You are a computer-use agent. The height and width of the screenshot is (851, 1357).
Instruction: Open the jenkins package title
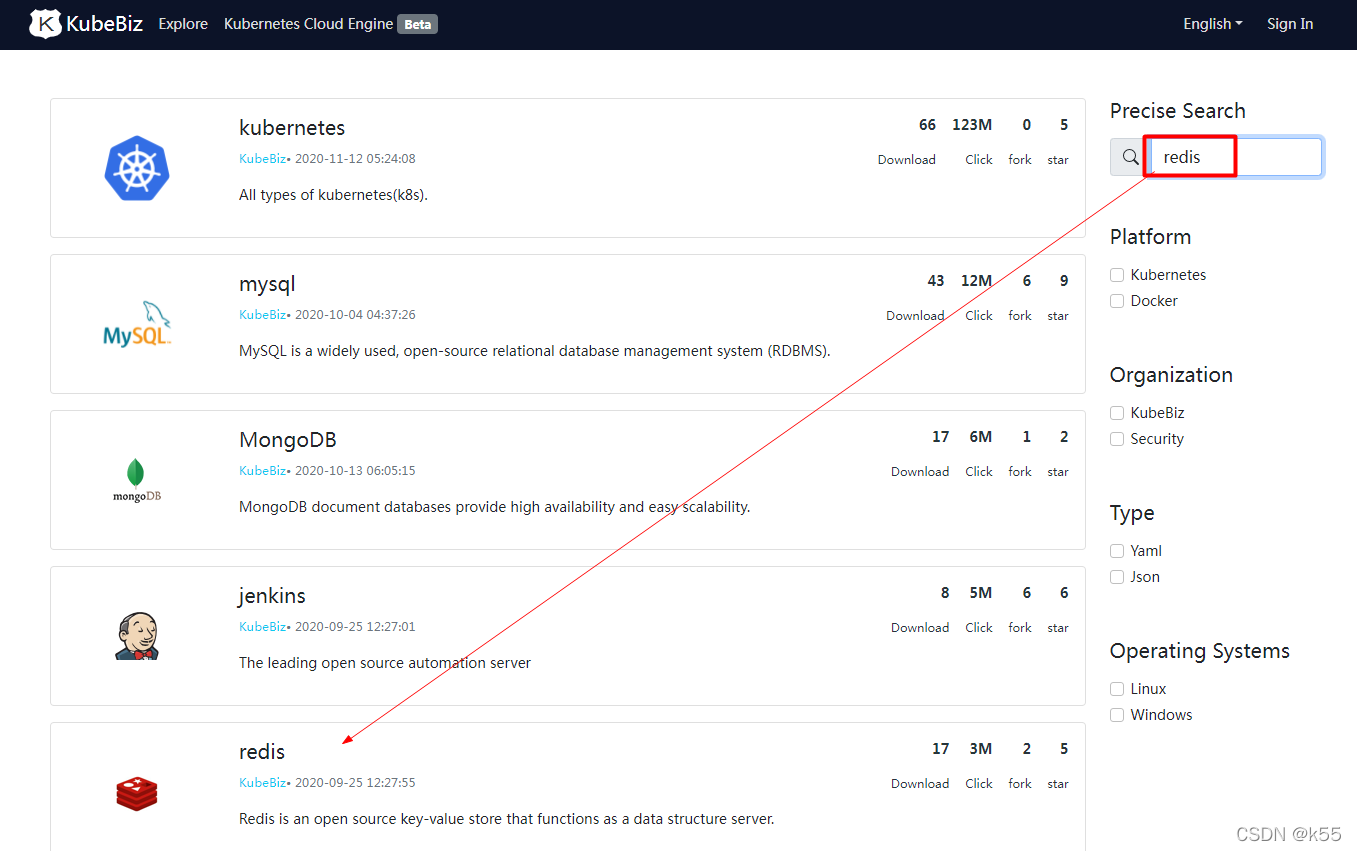coord(272,596)
